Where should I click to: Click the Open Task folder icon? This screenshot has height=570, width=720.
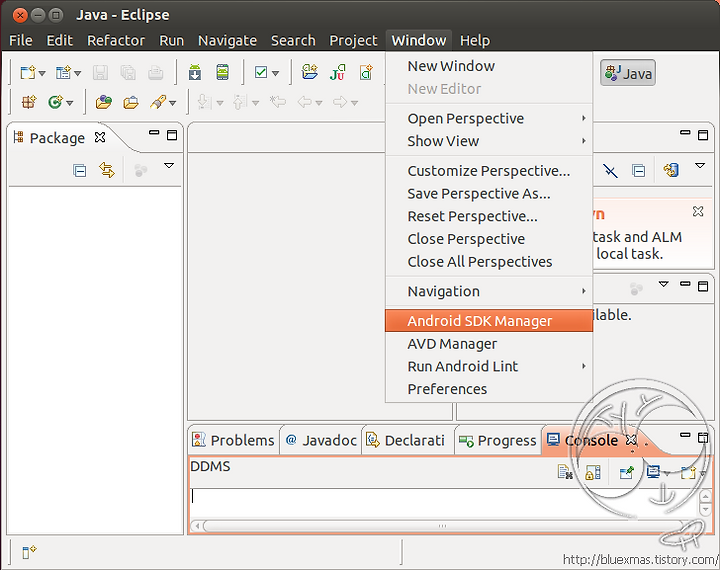click(131, 102)
